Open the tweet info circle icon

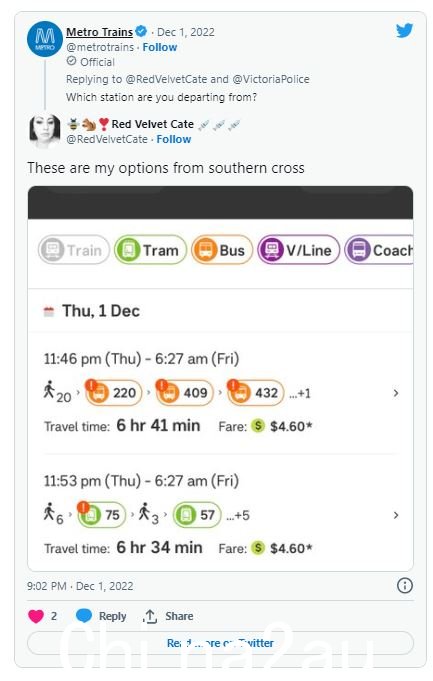[x=404, y=585]
